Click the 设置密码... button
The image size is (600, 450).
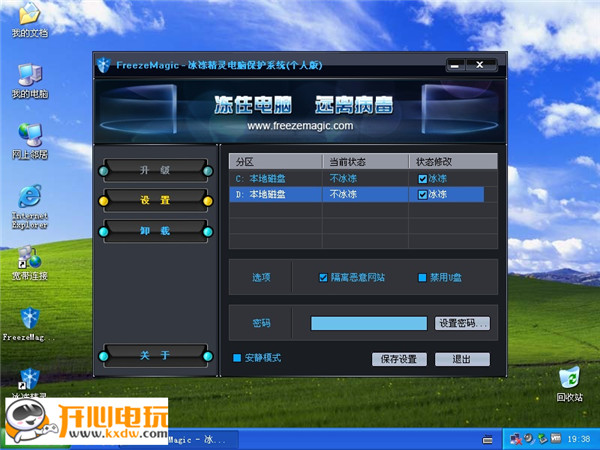tap(462, 324)
